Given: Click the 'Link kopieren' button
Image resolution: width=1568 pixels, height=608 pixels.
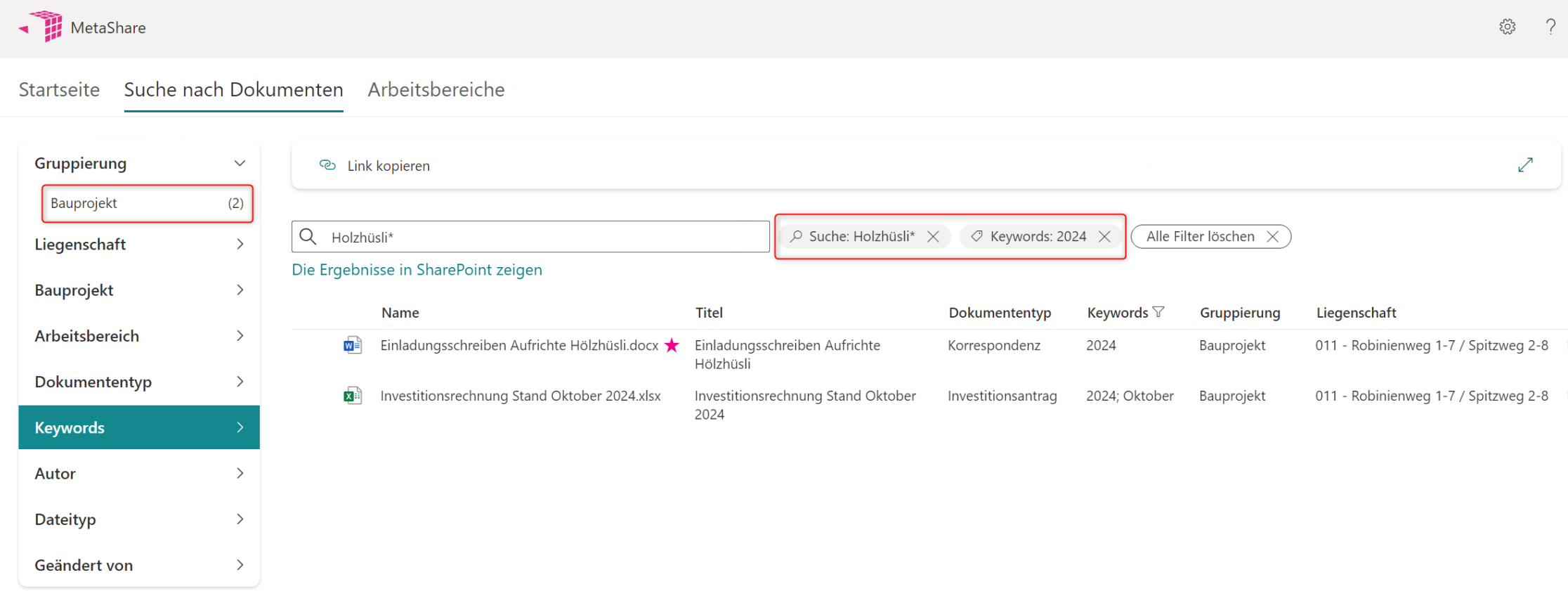Looking at the screenshot, I should pyautogui.click(x=375, y=166).
